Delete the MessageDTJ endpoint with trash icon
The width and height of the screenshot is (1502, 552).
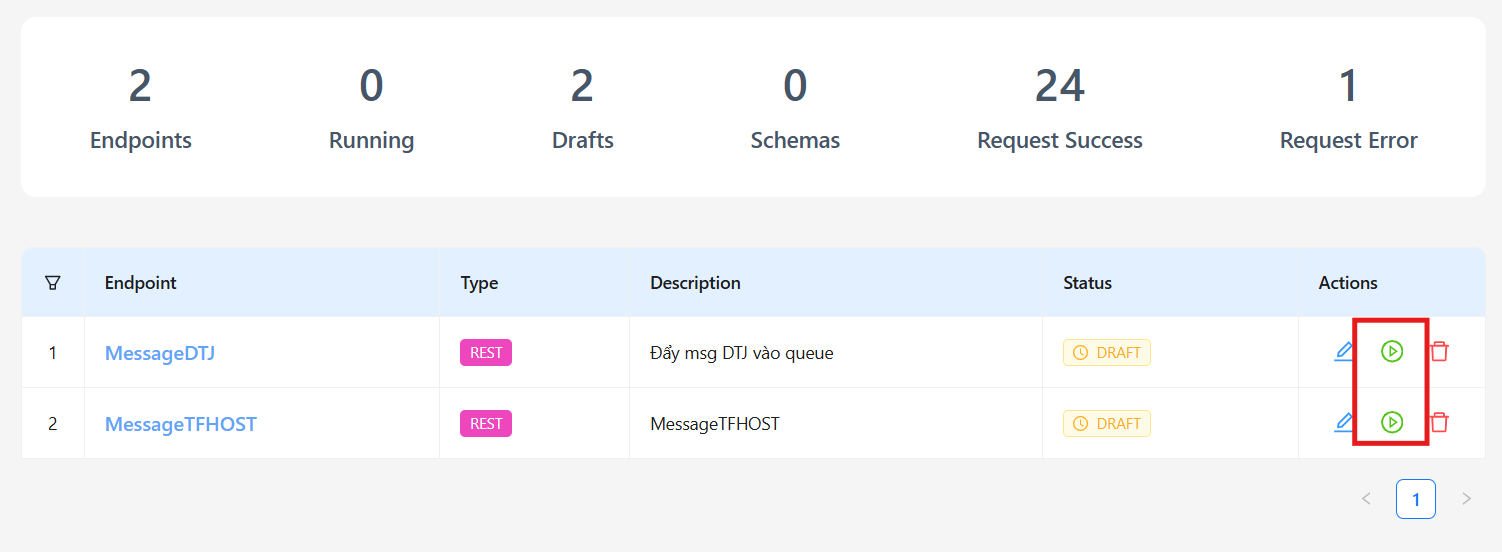(x=1439, y=352)
